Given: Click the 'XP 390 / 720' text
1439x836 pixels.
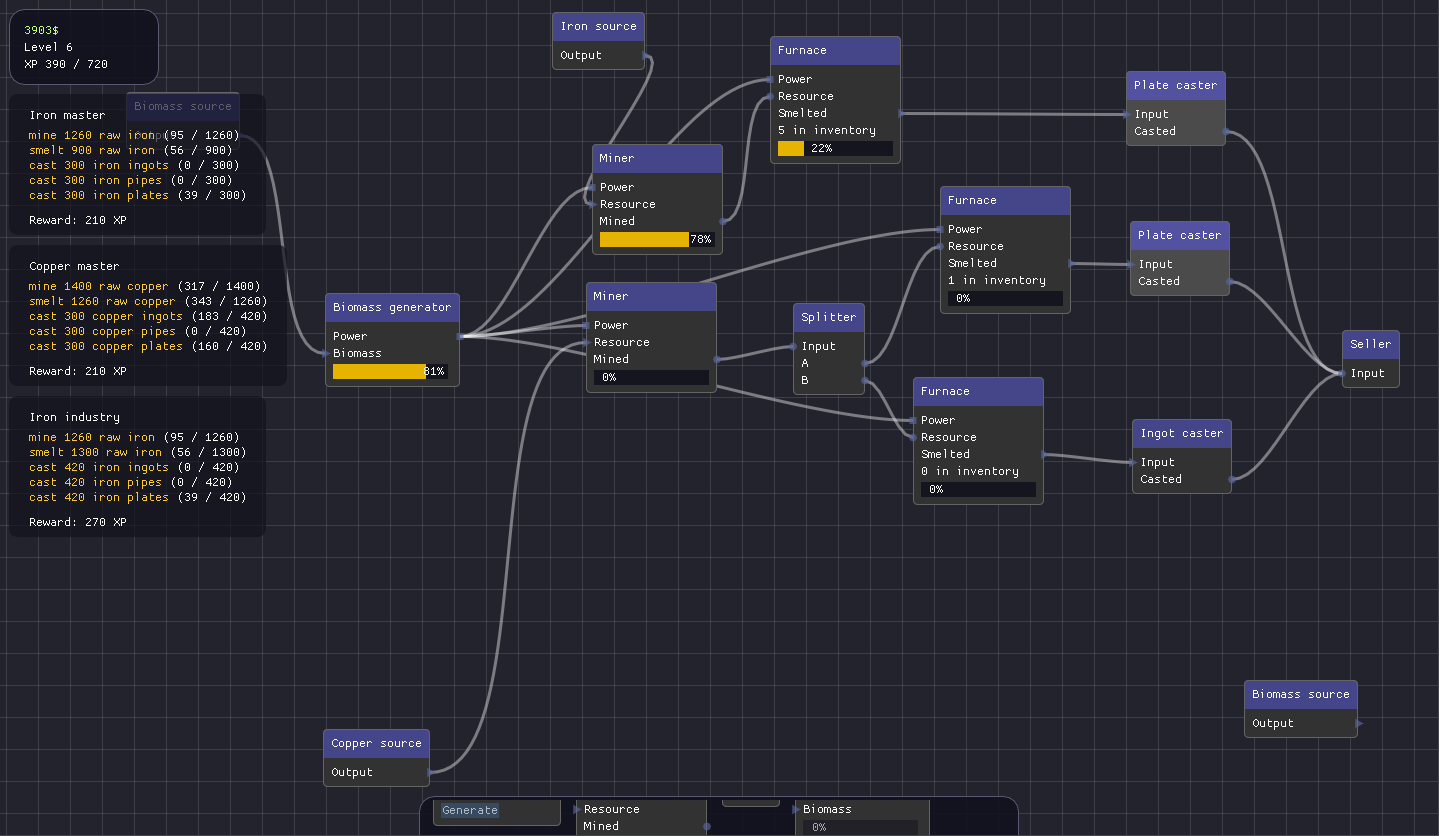Looking at the screenshot, I should (x=66, y=64).
